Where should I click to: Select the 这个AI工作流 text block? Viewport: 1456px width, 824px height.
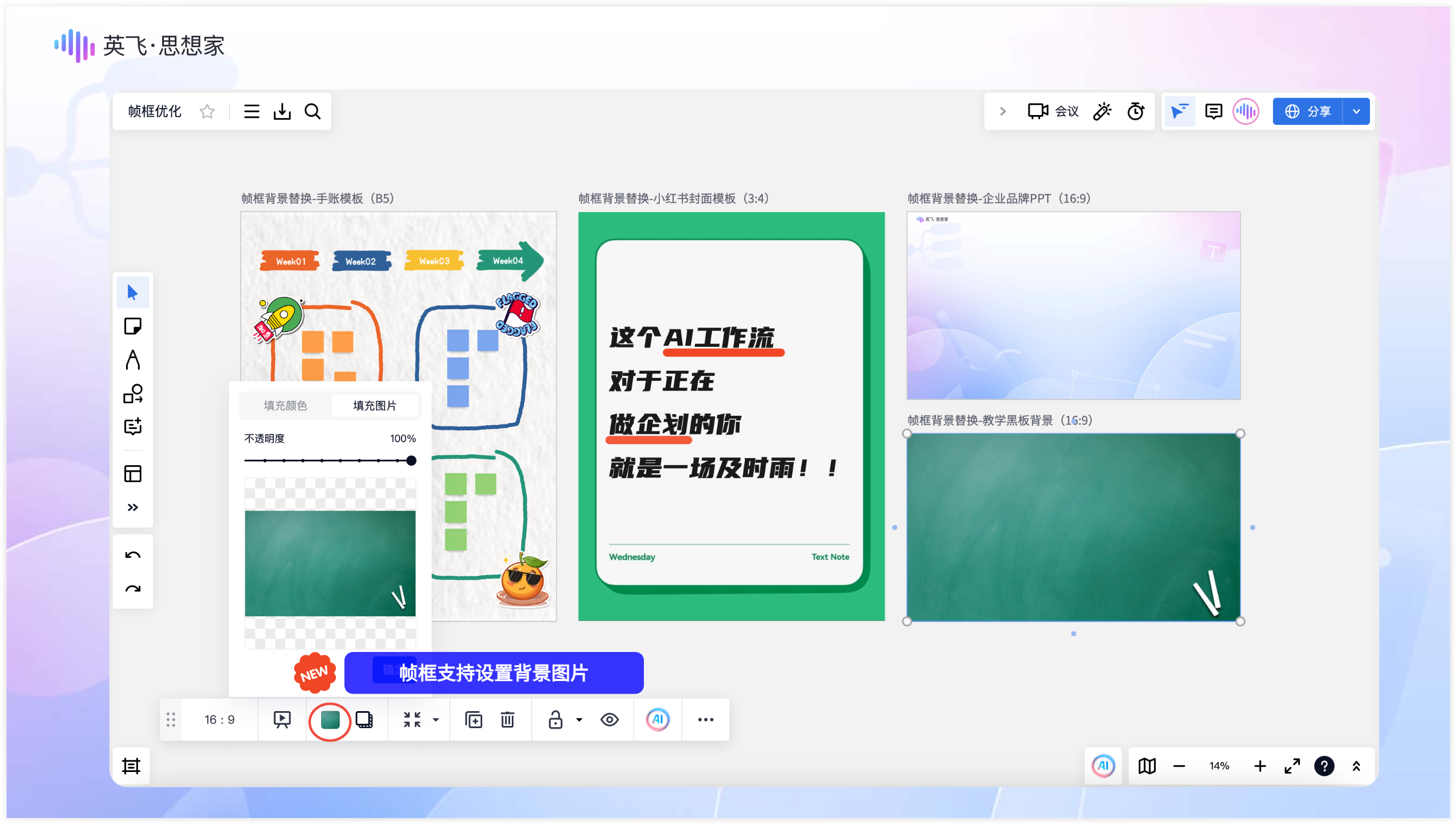pos(691,338)
